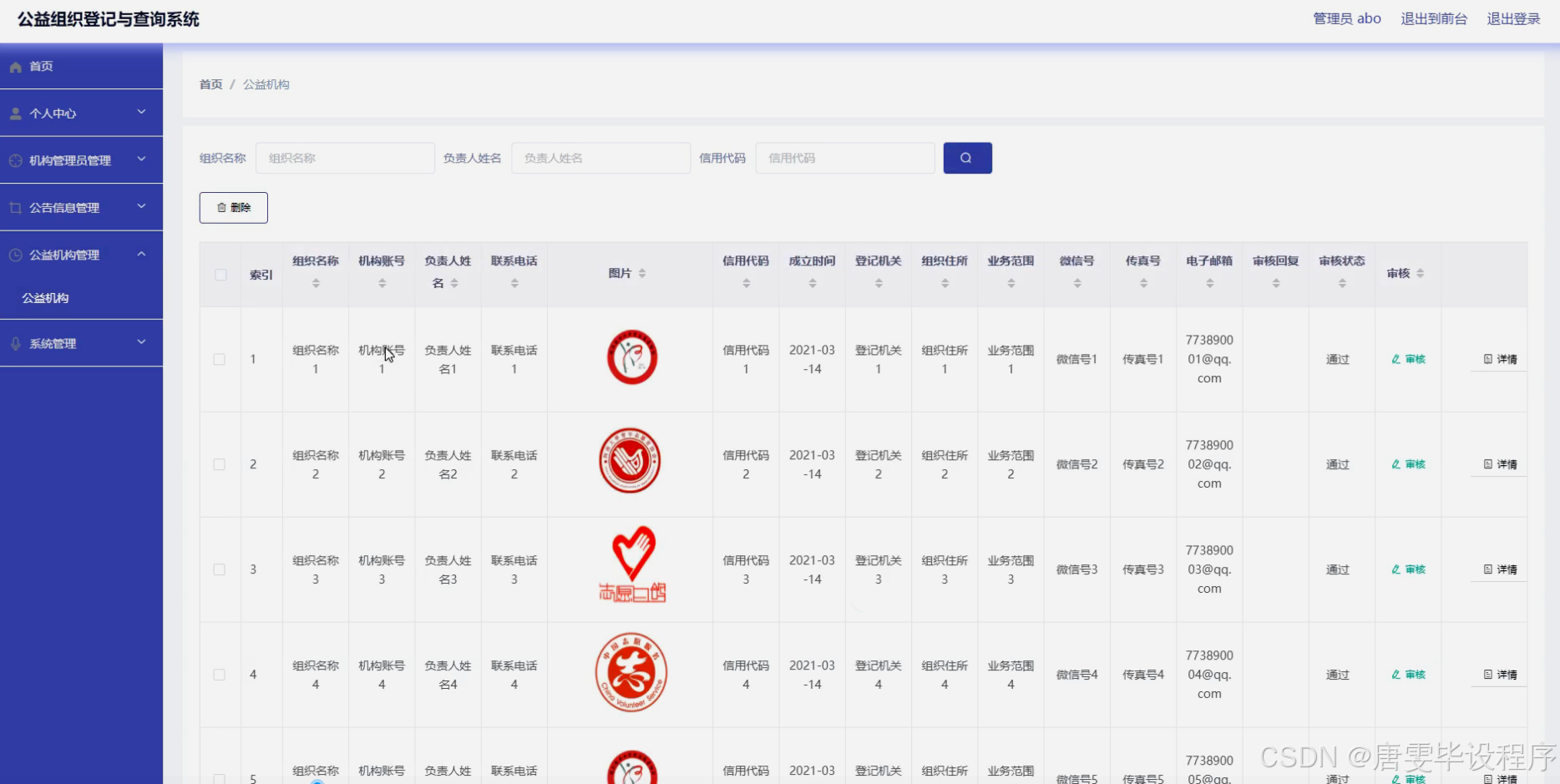Open the 系统管理 sidebar menu label
Viewport: 1560px width, 784px height.
point(53,343)
